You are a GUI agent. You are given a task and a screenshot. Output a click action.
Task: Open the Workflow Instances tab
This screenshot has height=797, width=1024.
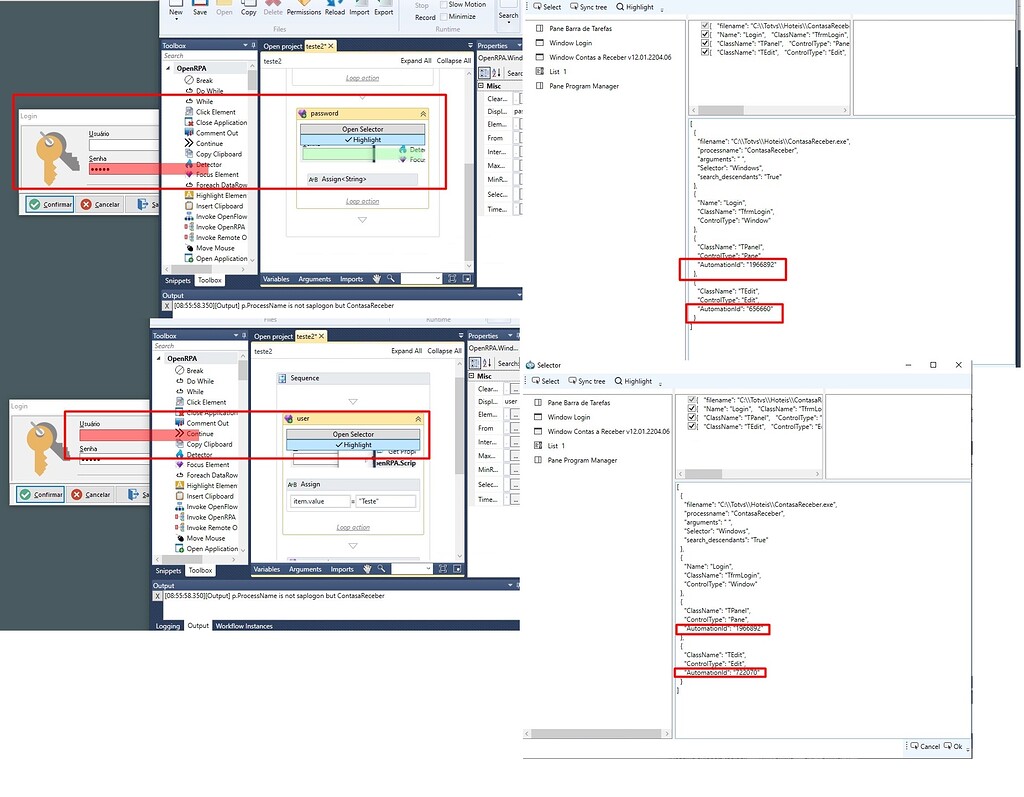click(244, 626)
